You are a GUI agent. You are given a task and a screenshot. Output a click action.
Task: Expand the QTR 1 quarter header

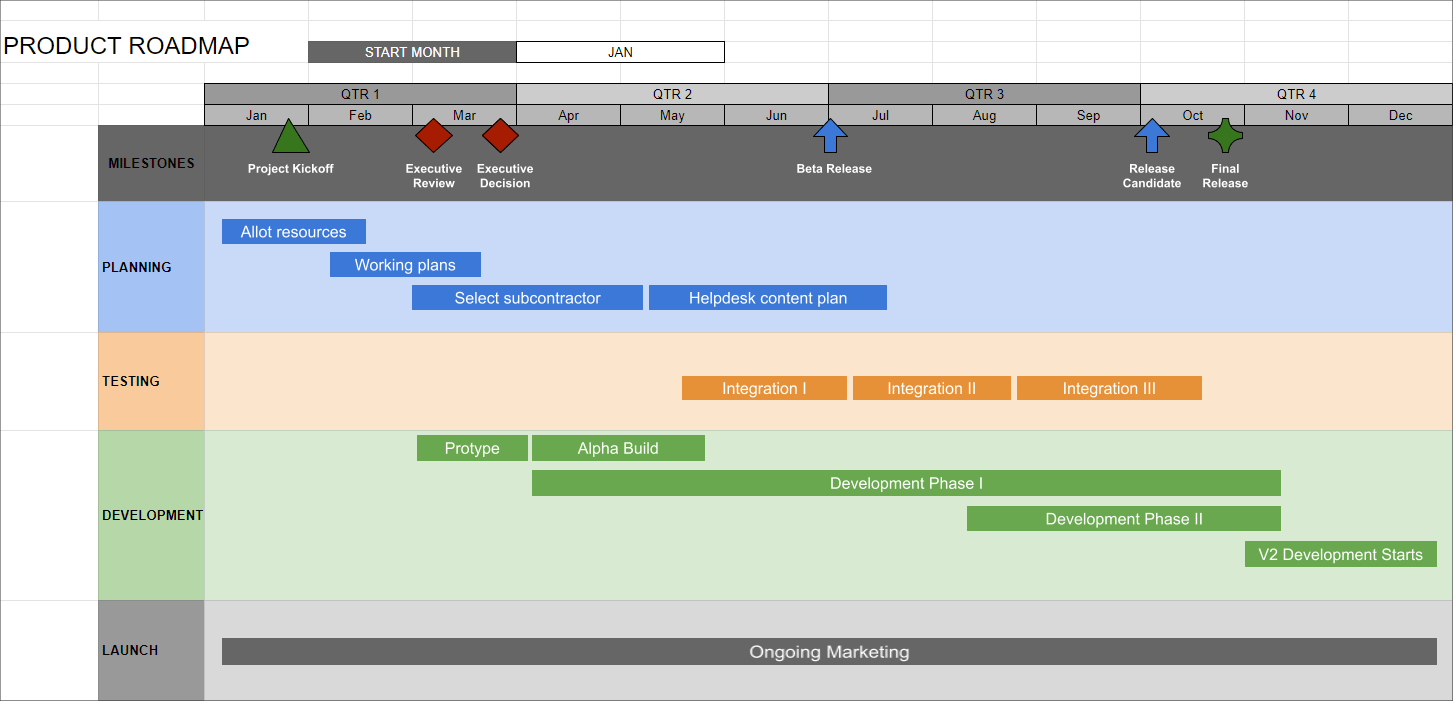360,93
